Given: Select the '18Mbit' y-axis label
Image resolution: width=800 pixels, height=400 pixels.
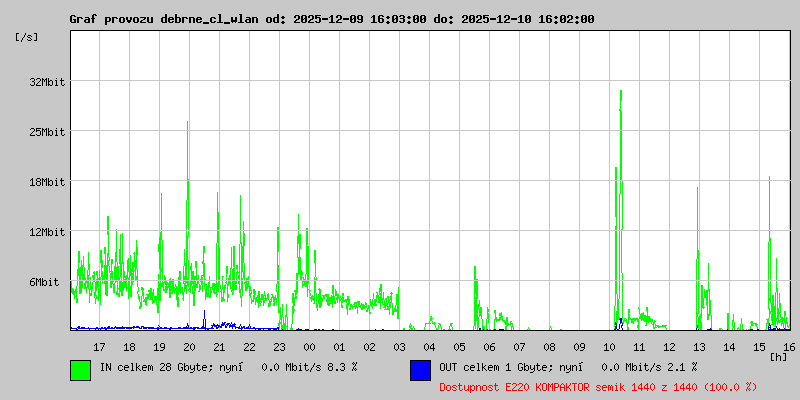Looking at the screenshot, I should click(46, 182).
